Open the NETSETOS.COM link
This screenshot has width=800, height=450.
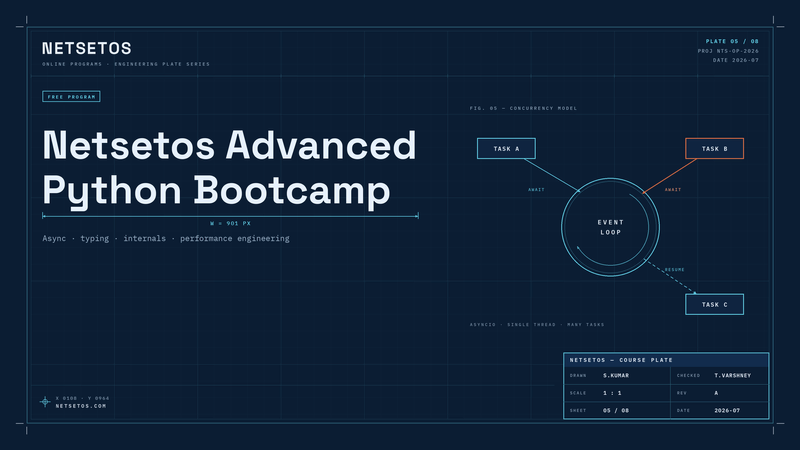click(81, 406)
